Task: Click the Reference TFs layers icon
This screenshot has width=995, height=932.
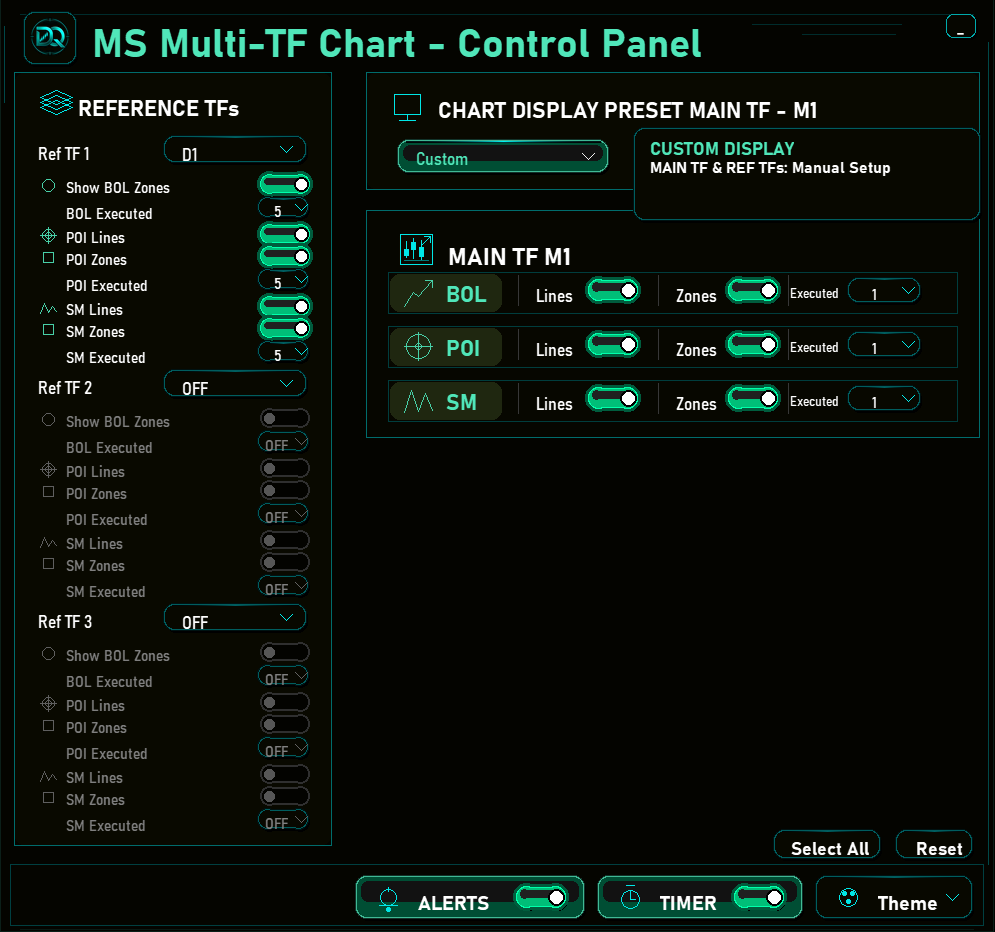Action: pos(56,103)
